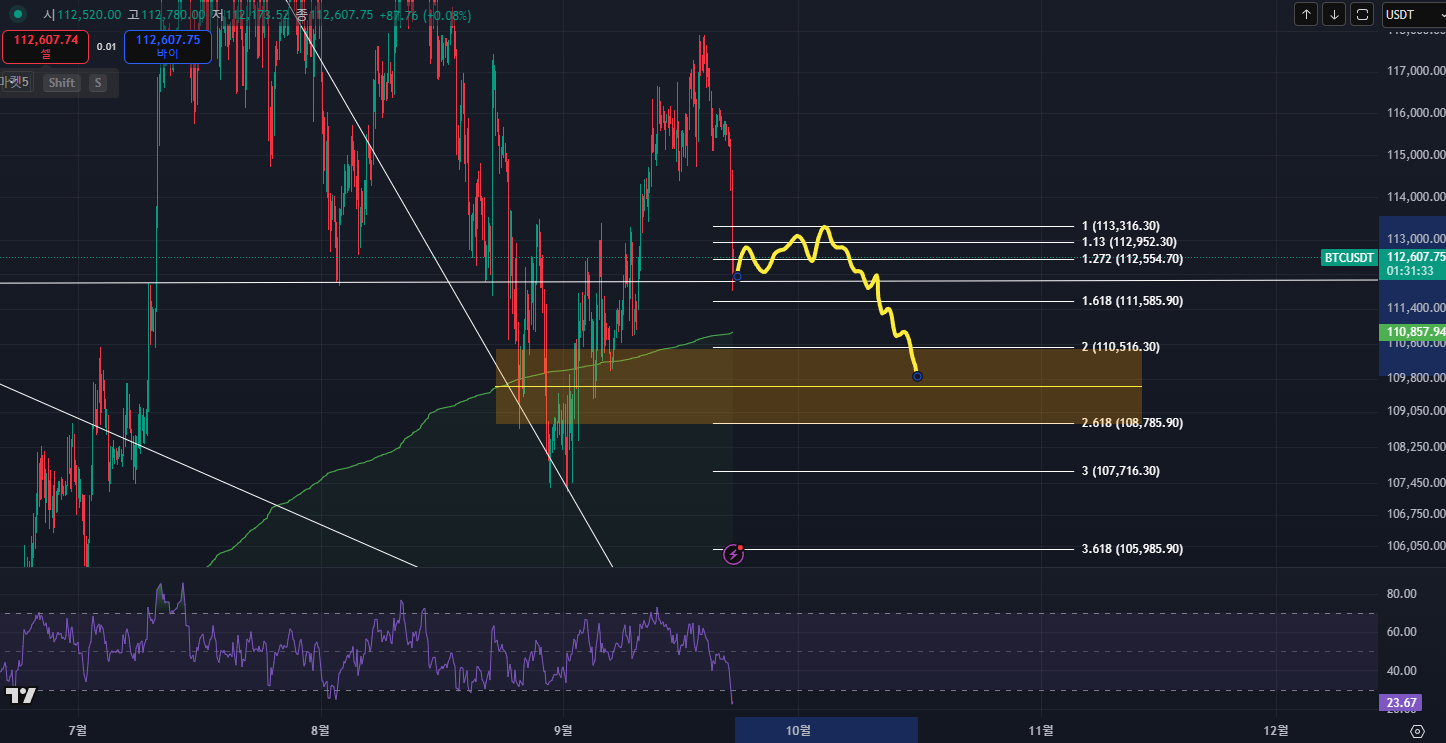Click the 0.01 spread value
This screenshot has height=743, width=1446.
point(106,46)
